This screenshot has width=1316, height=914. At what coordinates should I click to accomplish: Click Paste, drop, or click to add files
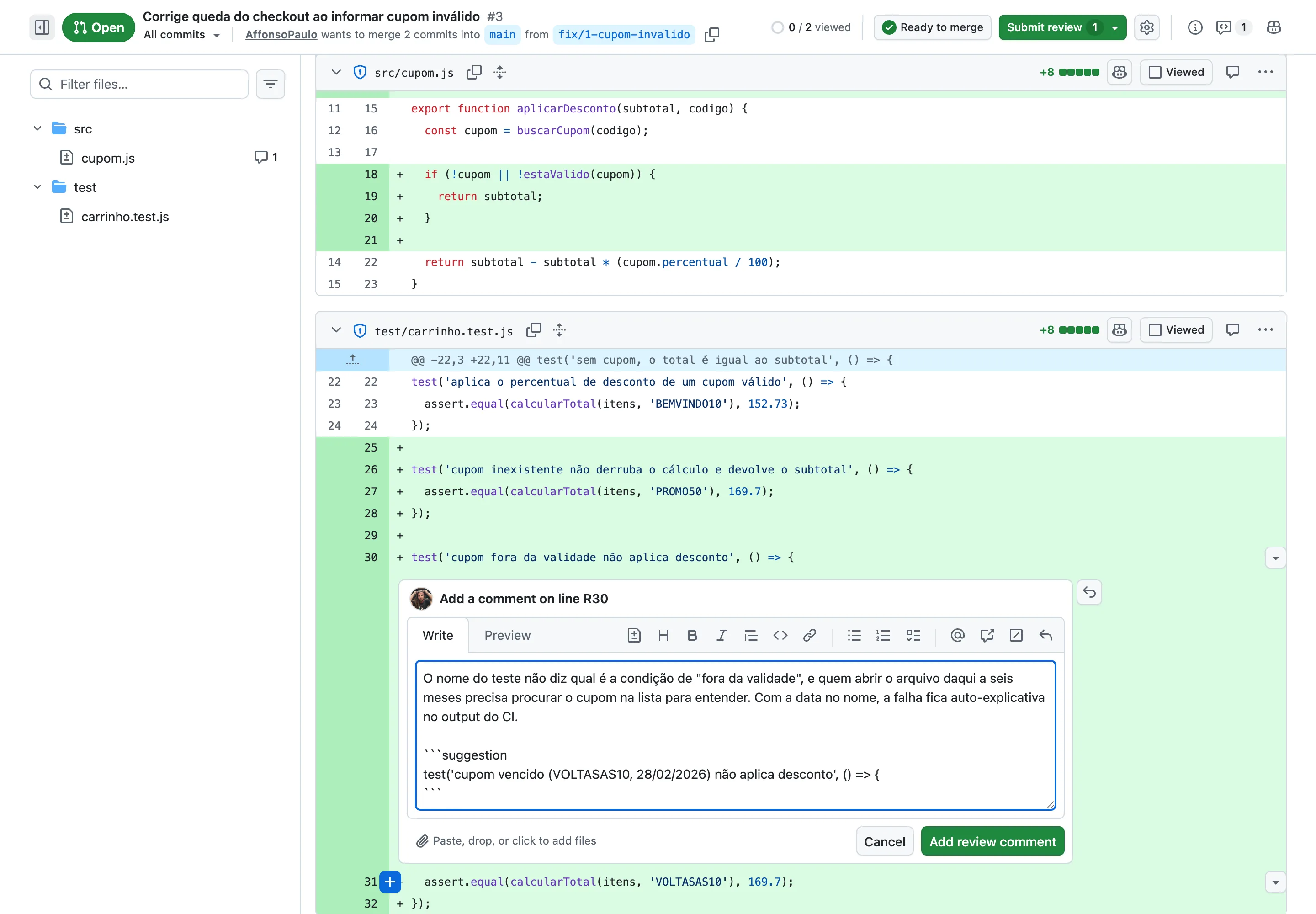point(506,841)
